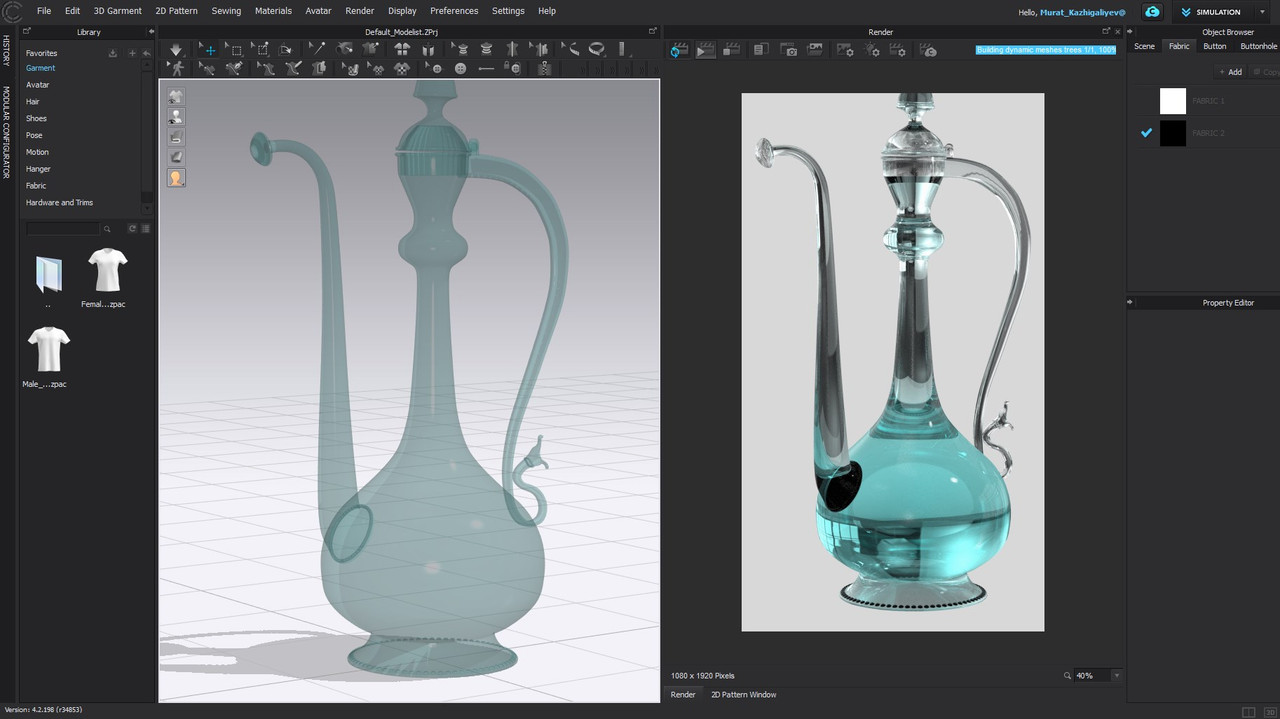Collapse the Object Browser panel arrow

1130,32
